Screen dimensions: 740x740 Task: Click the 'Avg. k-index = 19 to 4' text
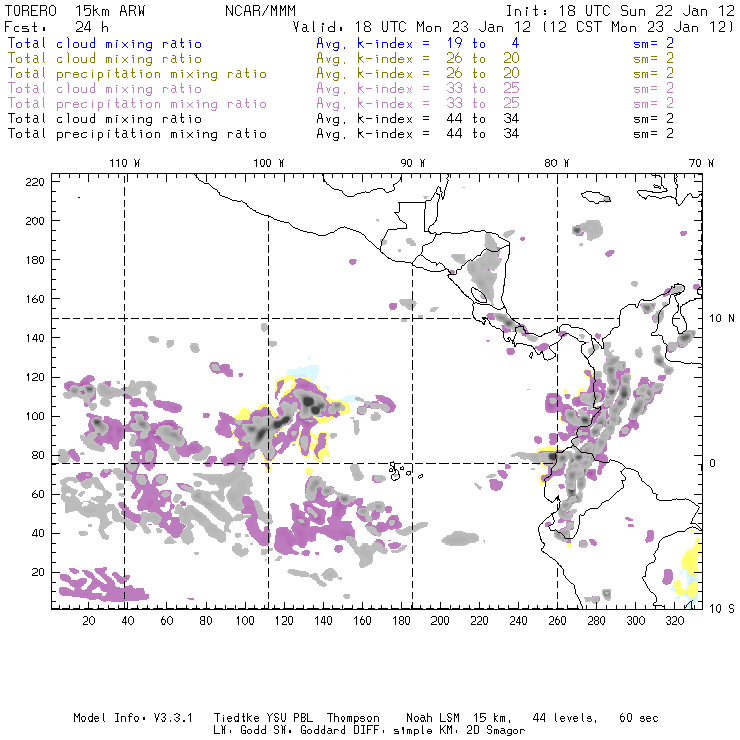pos(418,43)
